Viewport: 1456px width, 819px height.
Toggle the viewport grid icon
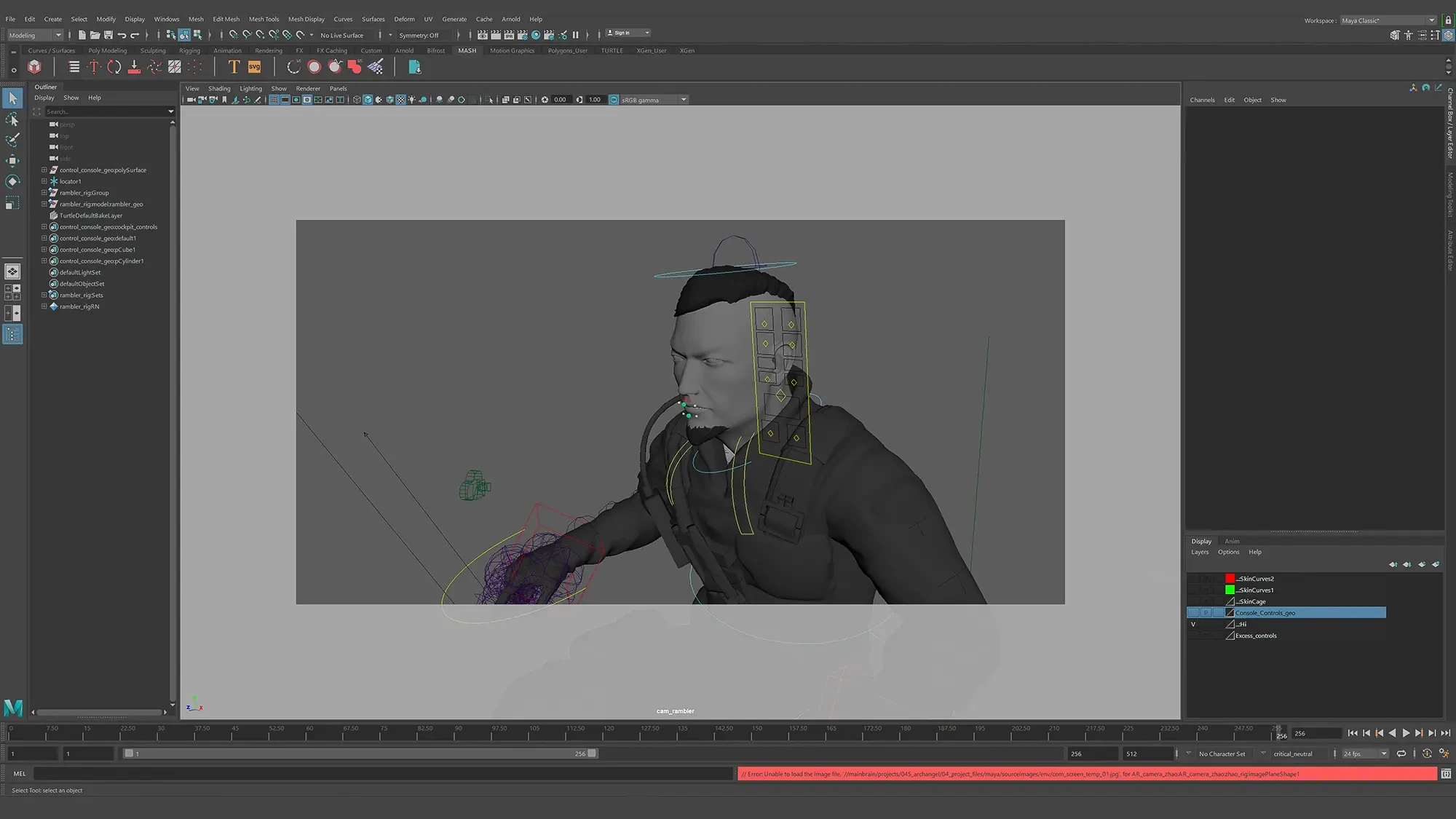point(274,100)
